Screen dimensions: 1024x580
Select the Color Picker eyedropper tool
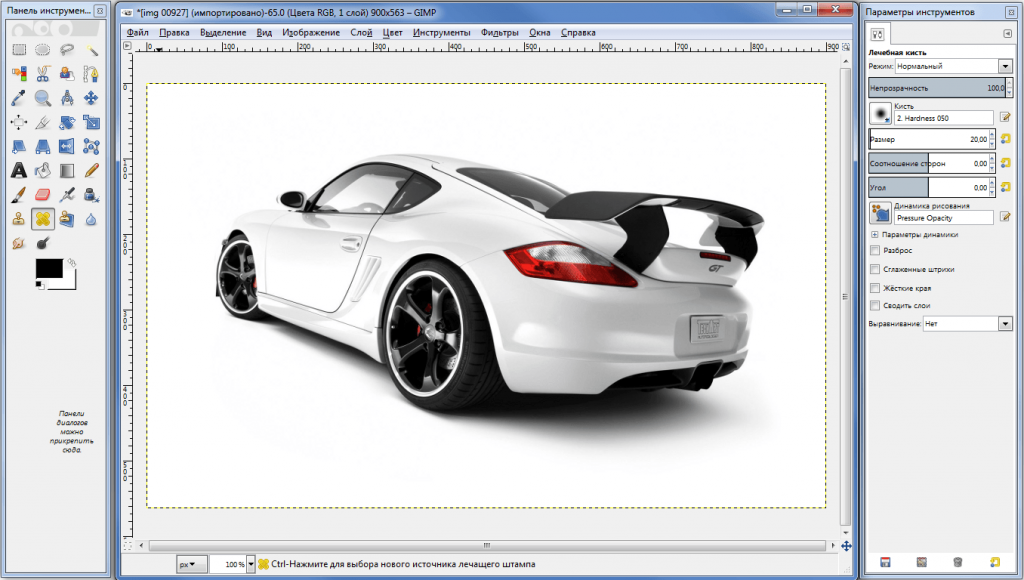click(x=18, y=97)
